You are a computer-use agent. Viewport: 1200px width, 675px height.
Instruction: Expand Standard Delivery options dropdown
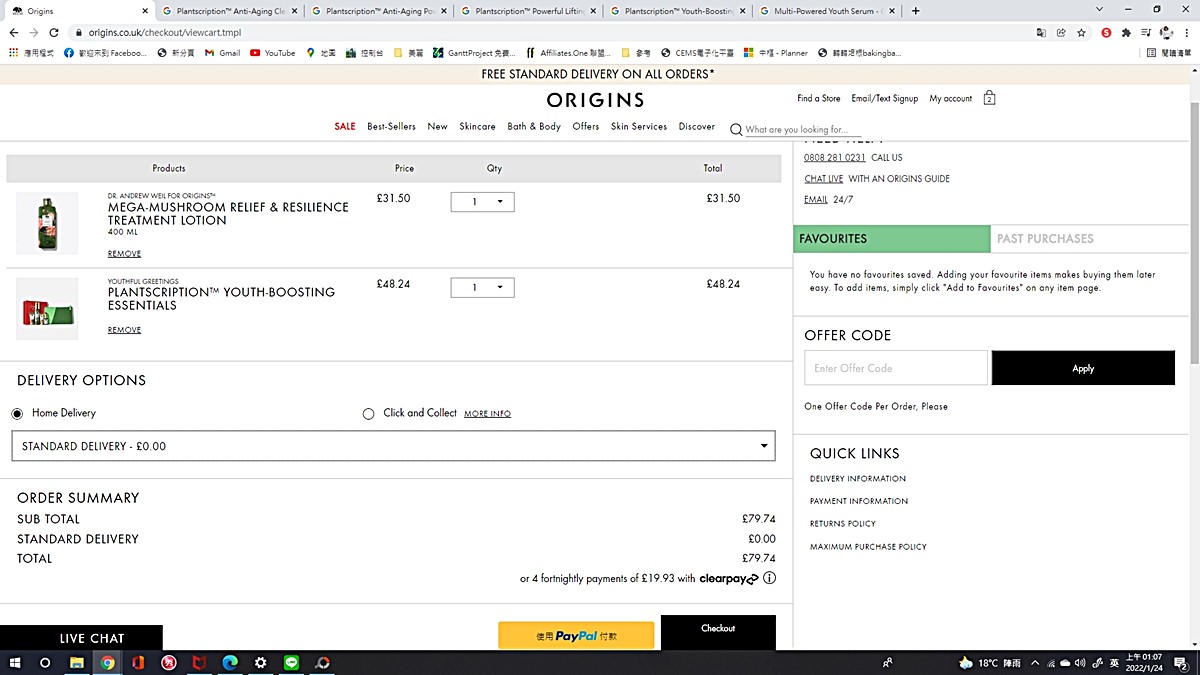click(393, 446)
